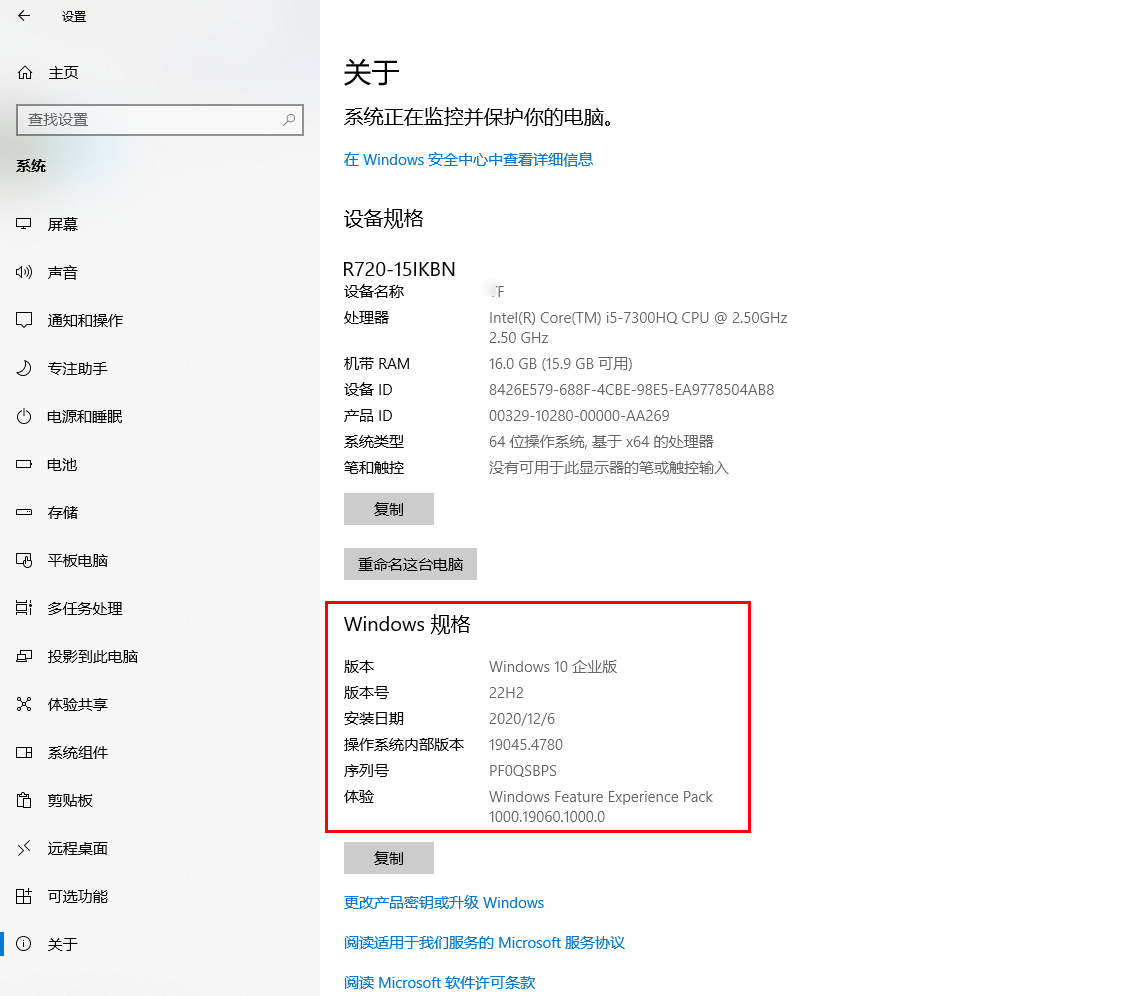Click install date 2020/12/6
1137x996 pixels.
click(x=522, y=718)
